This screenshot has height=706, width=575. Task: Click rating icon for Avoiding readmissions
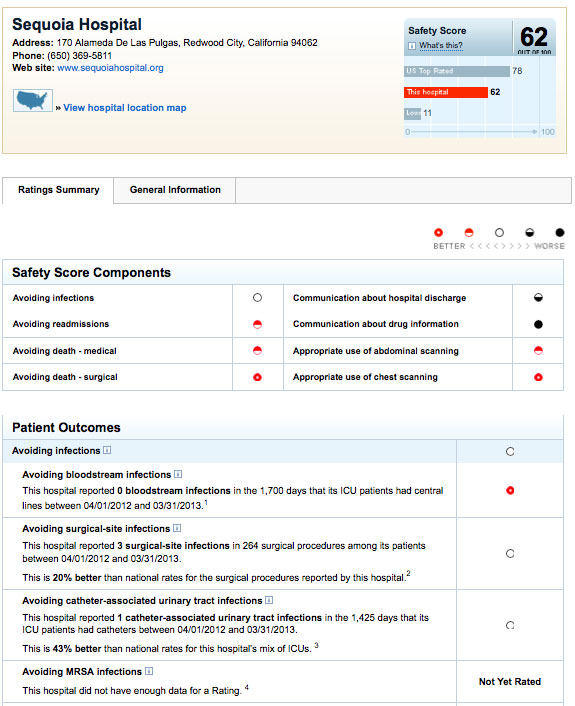pyautogui.click(x=257, y=324)
